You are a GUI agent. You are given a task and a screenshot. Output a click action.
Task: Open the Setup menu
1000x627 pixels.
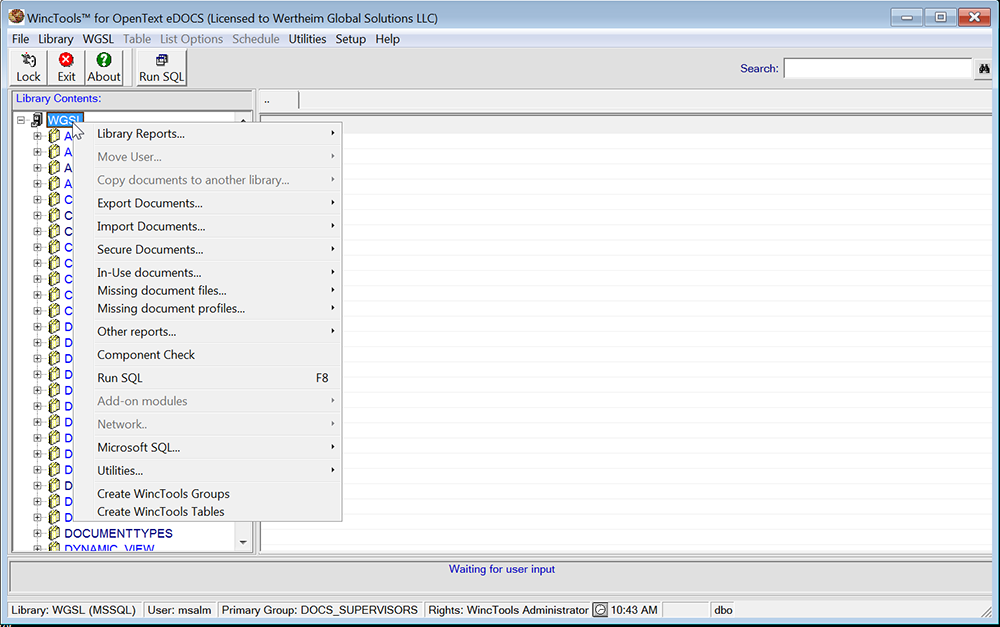(x=351, y=39)
